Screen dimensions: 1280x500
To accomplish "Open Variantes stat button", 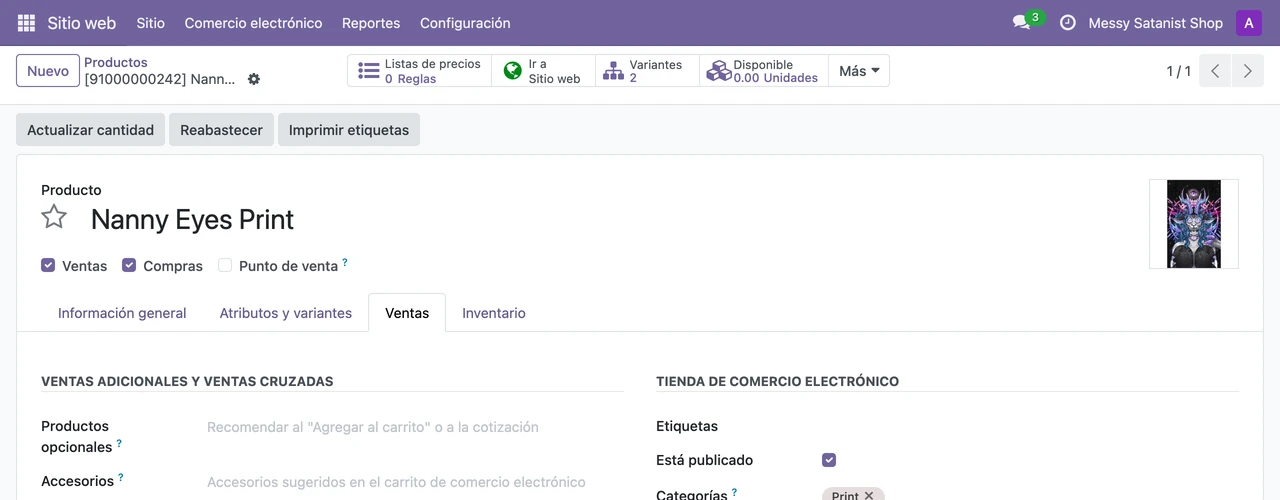I will click(x=648, y=71).
